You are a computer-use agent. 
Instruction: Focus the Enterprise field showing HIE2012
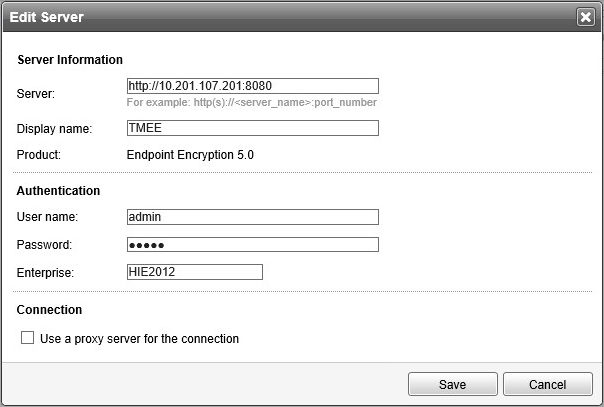pos(194,272)
